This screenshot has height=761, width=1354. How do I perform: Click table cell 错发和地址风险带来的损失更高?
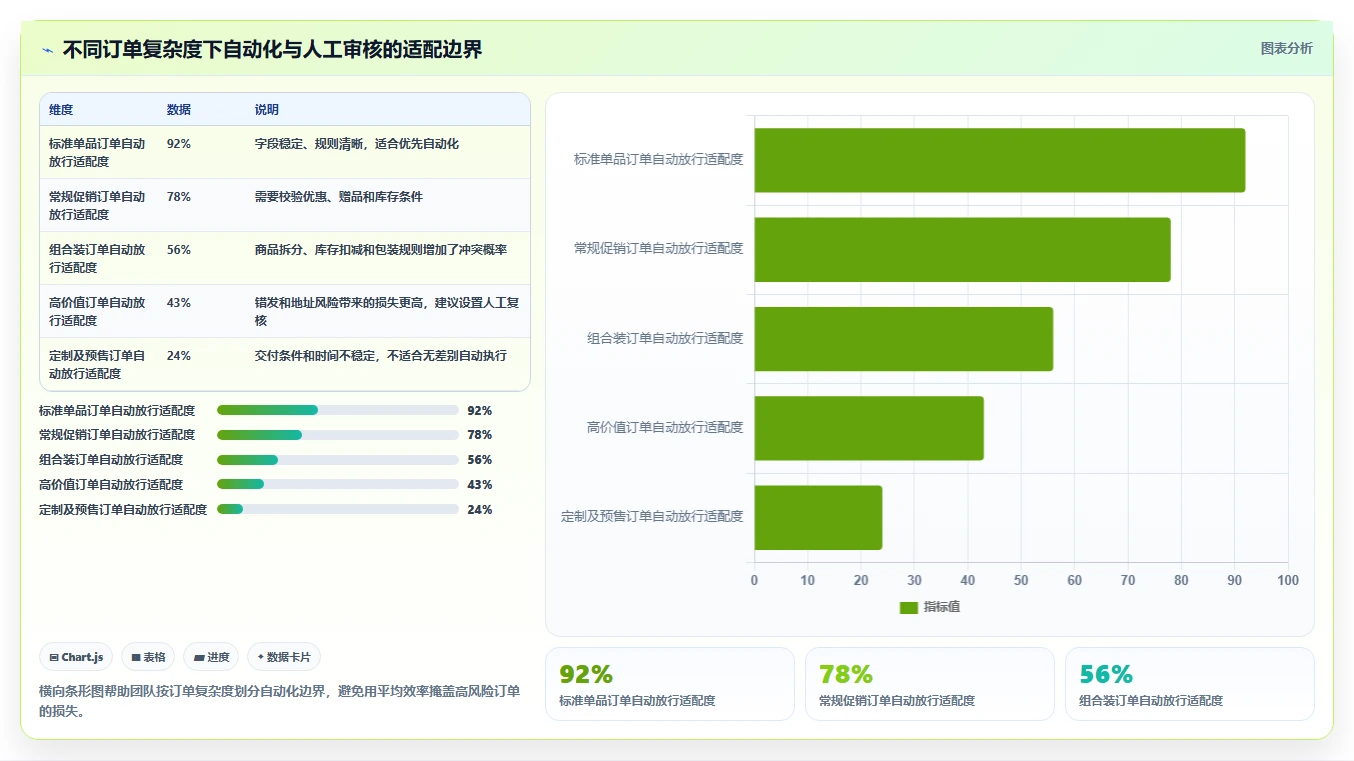click(388, 312)
